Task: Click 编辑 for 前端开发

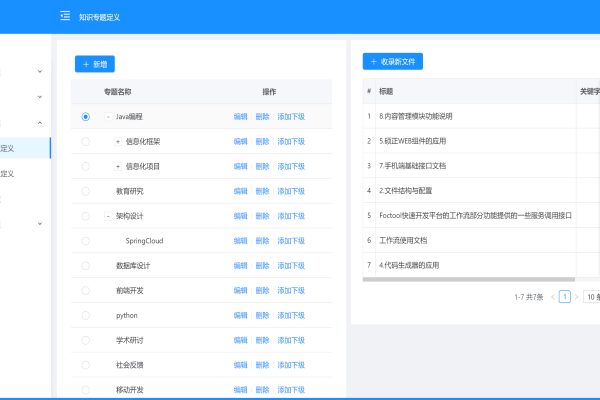Action: [241, 291]
